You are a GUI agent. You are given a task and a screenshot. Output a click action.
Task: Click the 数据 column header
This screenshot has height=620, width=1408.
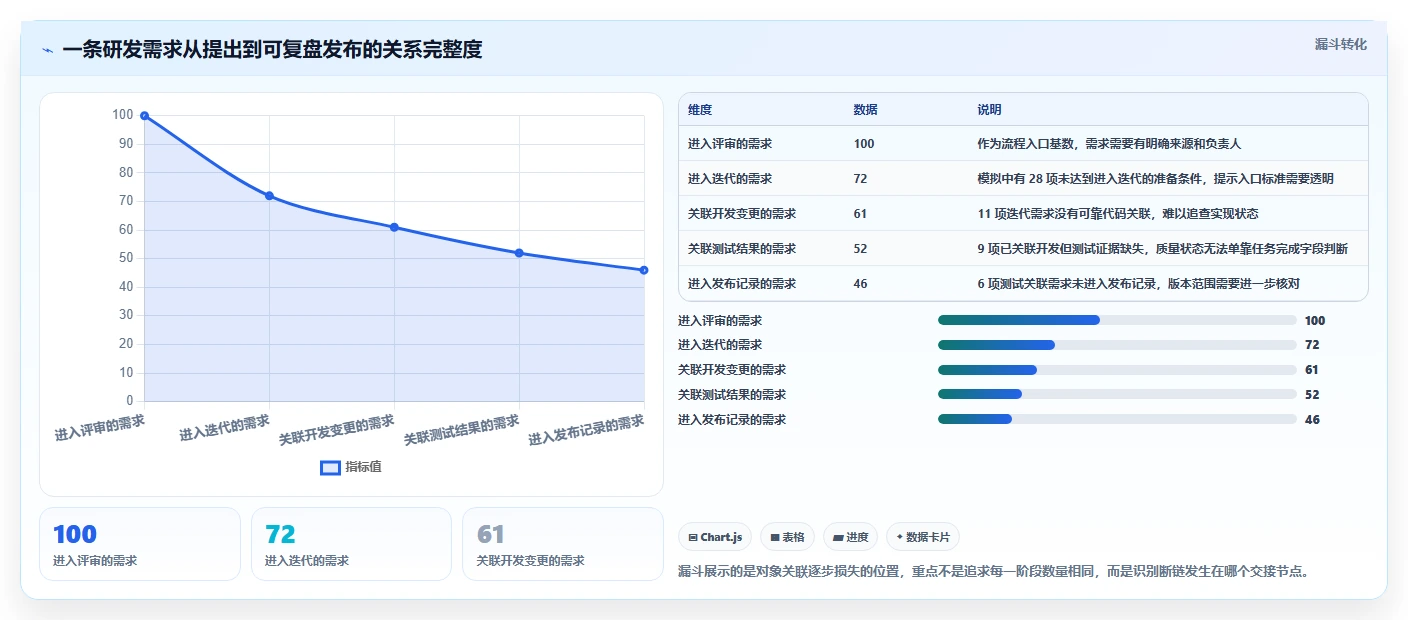[865, 109]
